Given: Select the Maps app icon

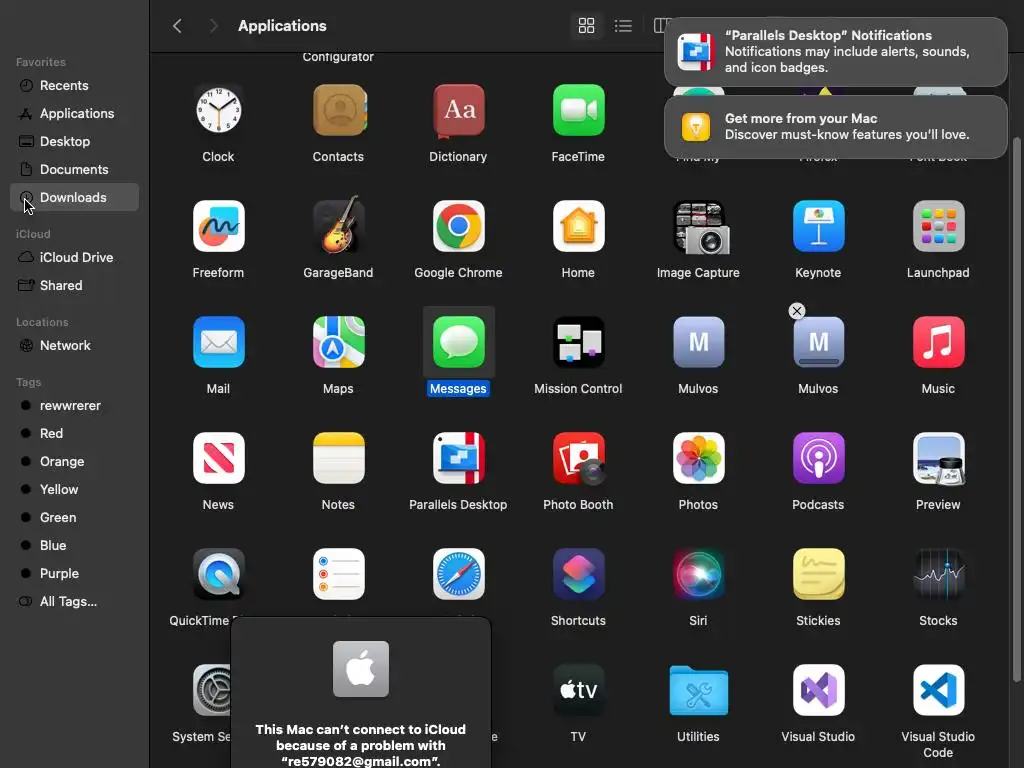Looking at the screenshot, I should (338, 342).
